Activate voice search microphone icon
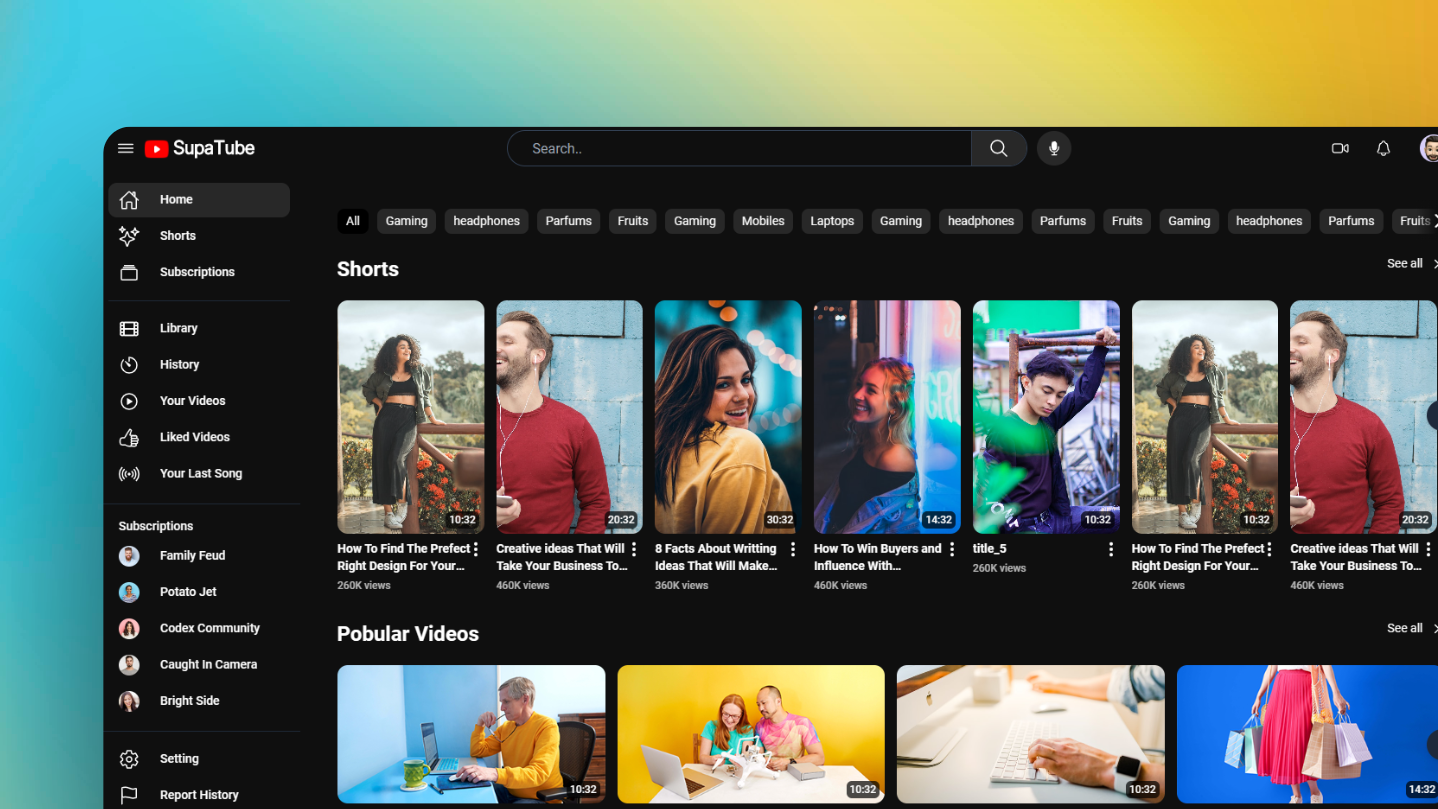Screen dimensions: 1438x809 coord(1053,148)
